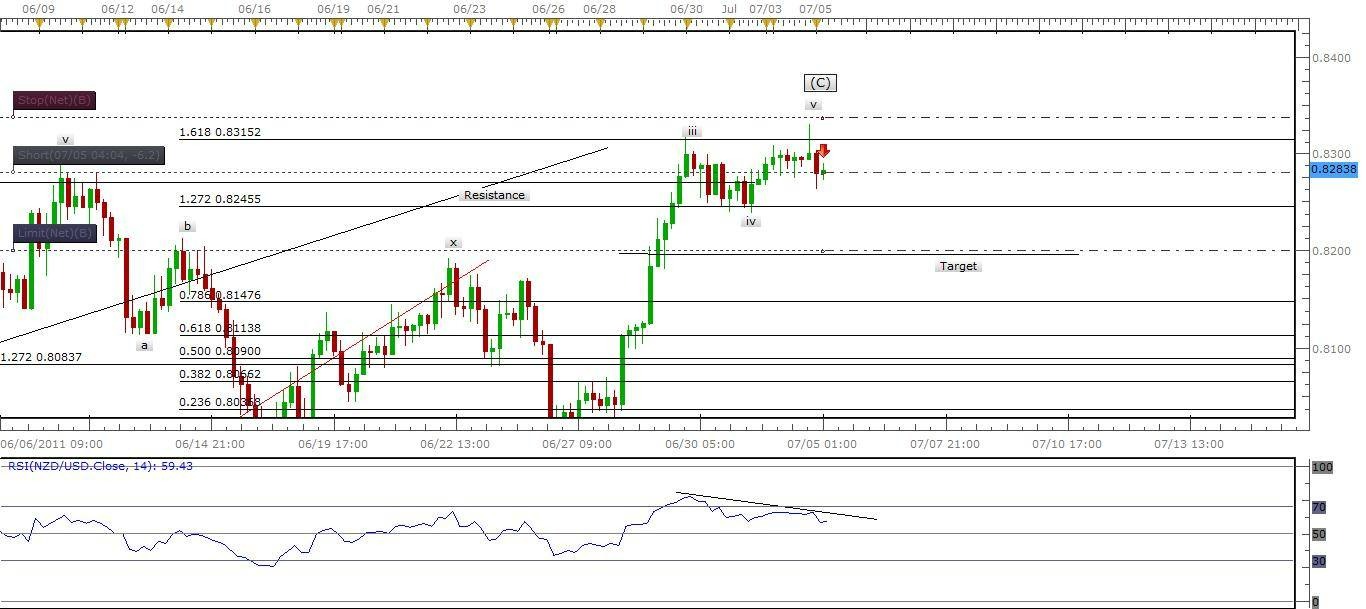
Task: Click the RSI(NZD/USD.Close, 14) indicator title
Action: click(x=100, y=466)
